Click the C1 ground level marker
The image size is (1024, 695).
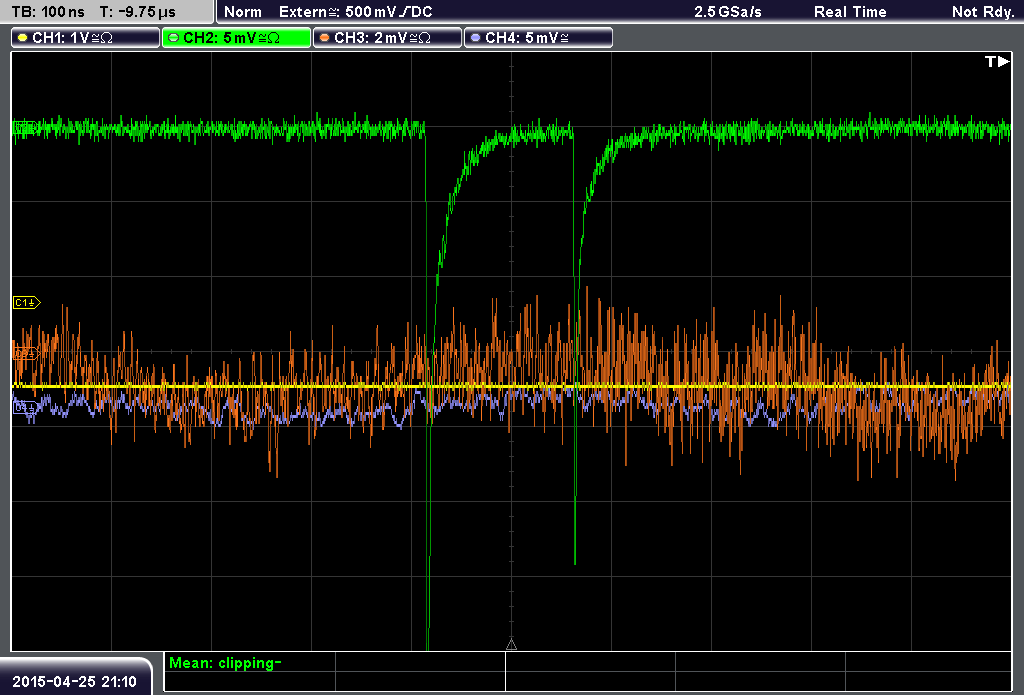pos(27,302)
